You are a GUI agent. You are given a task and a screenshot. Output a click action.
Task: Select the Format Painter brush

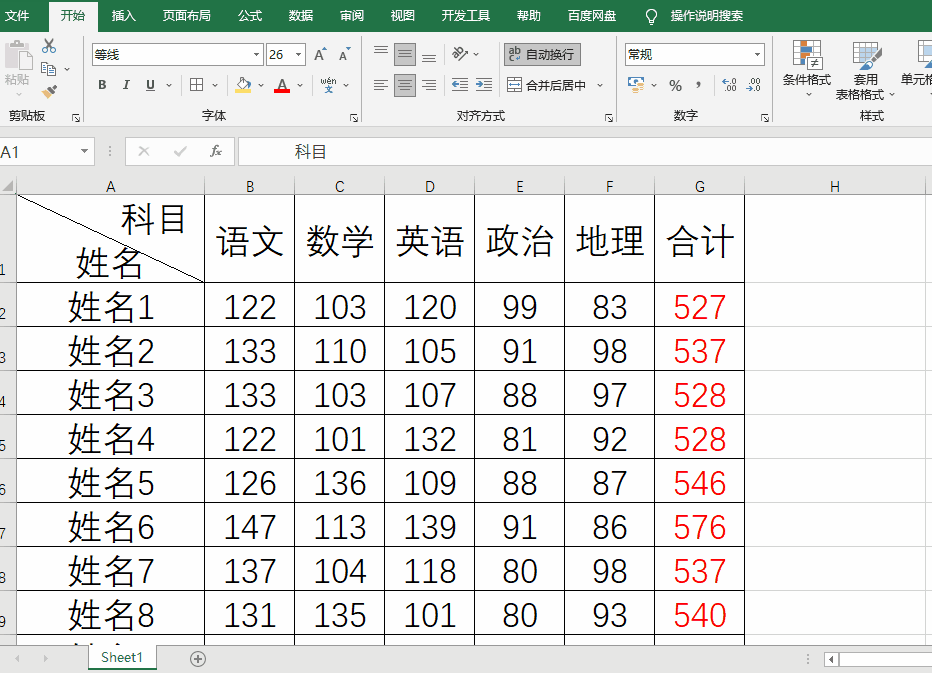point(49,92)
